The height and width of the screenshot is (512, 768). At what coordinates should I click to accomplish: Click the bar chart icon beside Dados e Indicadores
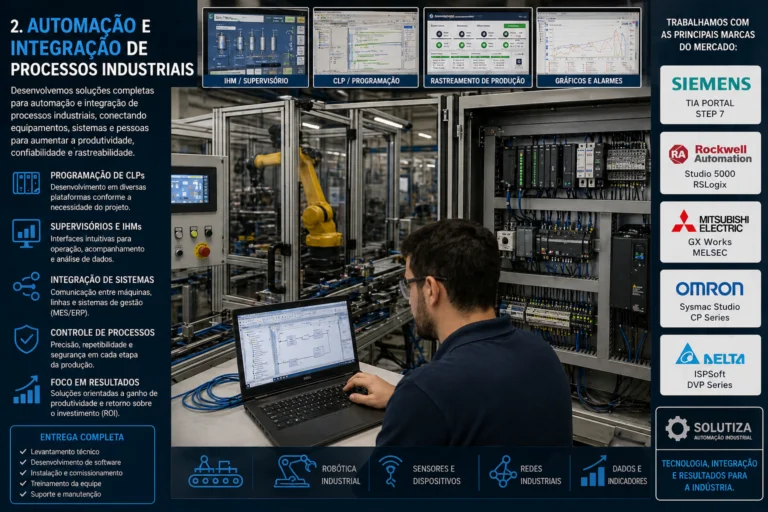click(x=593, y=471)
